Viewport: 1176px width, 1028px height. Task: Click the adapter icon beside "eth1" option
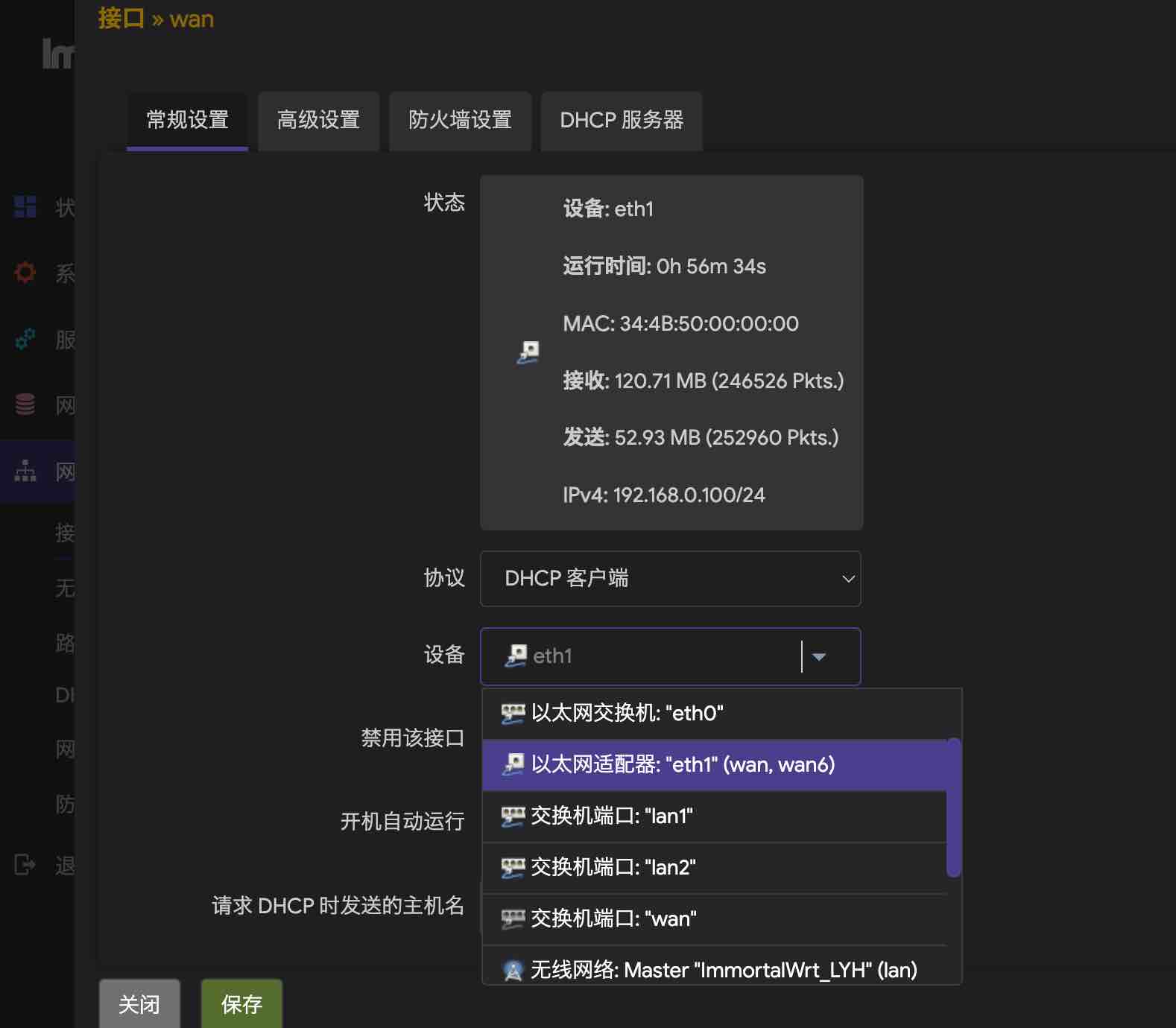point(513,764)
